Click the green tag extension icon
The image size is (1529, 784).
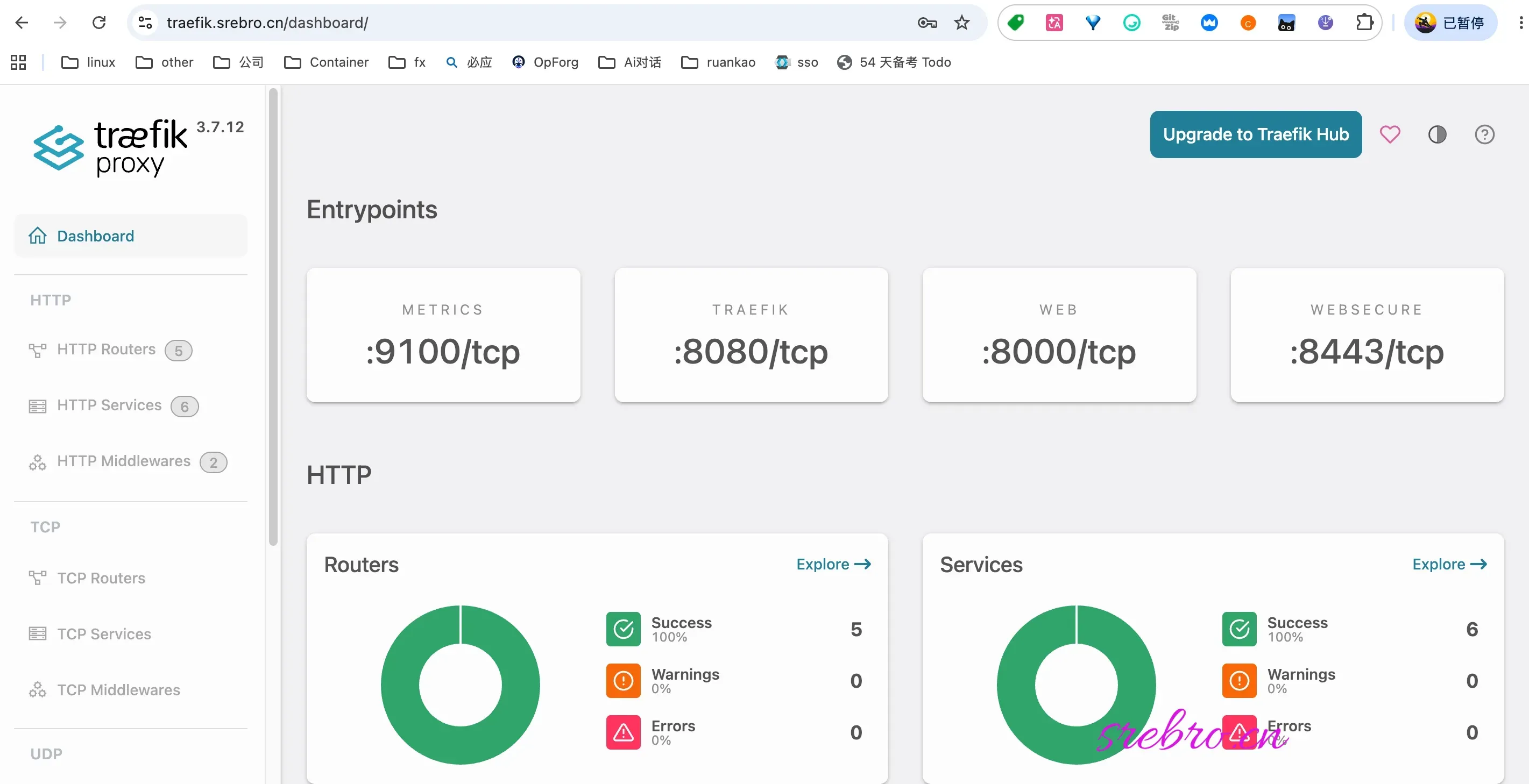(1016, 23)
